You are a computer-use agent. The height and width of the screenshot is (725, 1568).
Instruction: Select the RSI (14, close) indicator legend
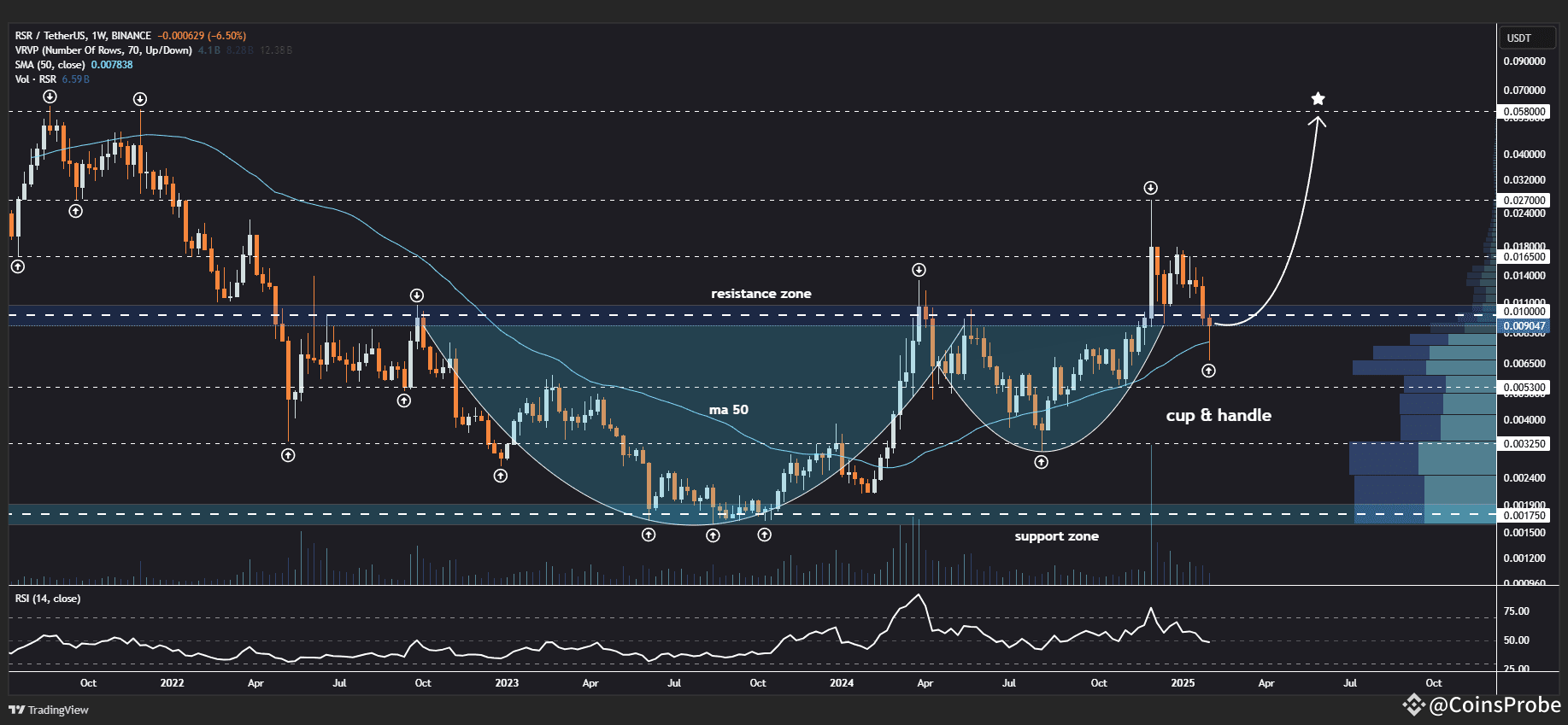(48, 599)
